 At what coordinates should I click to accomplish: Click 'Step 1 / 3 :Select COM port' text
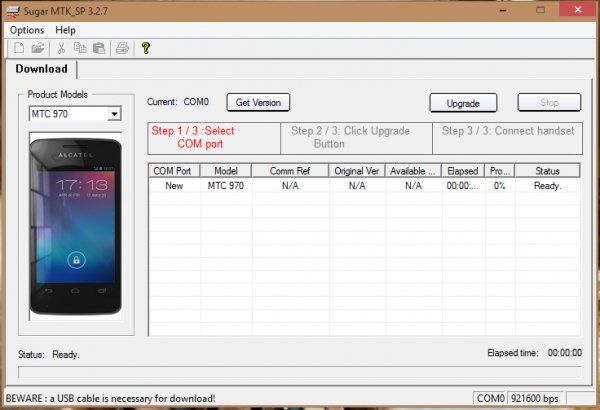point(193,137)
